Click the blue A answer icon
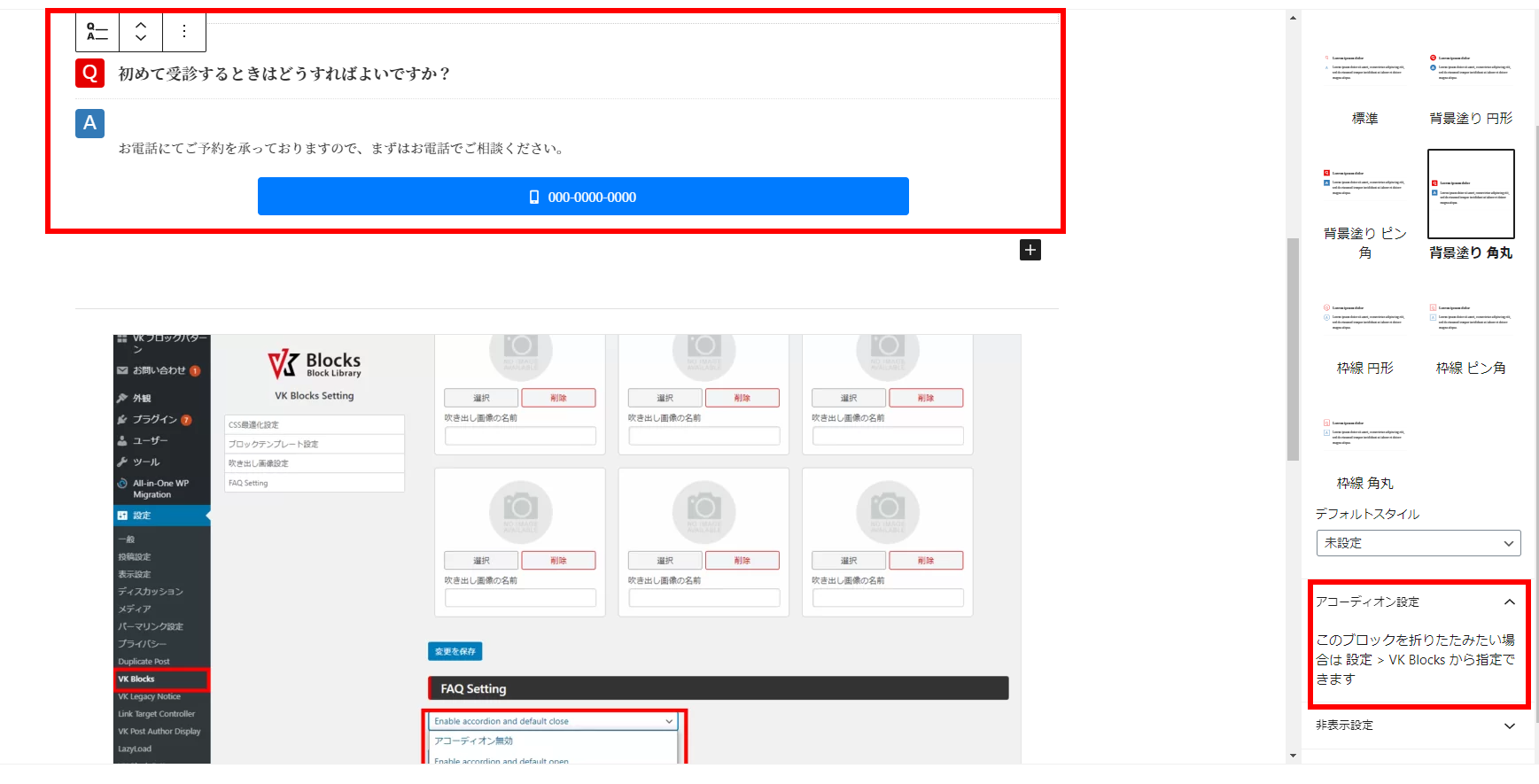 click(x=89, y=123)
